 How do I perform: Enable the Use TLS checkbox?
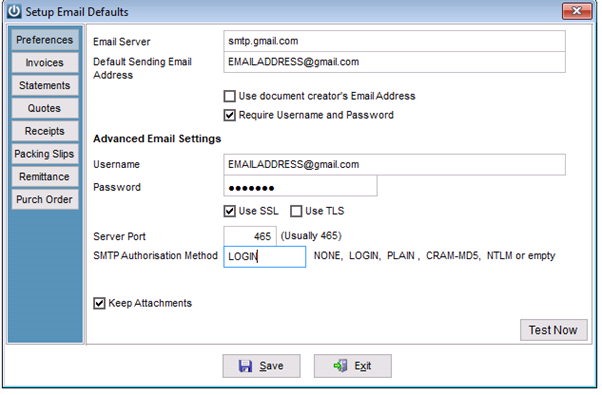pyautogui.click(x=296, y=211)
